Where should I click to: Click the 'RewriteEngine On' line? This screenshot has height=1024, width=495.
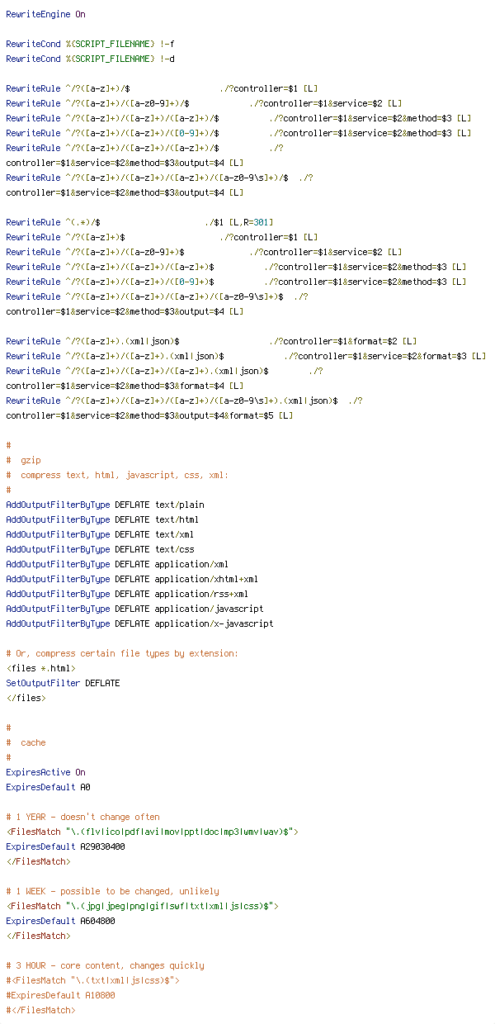click(x=45, y=14)
